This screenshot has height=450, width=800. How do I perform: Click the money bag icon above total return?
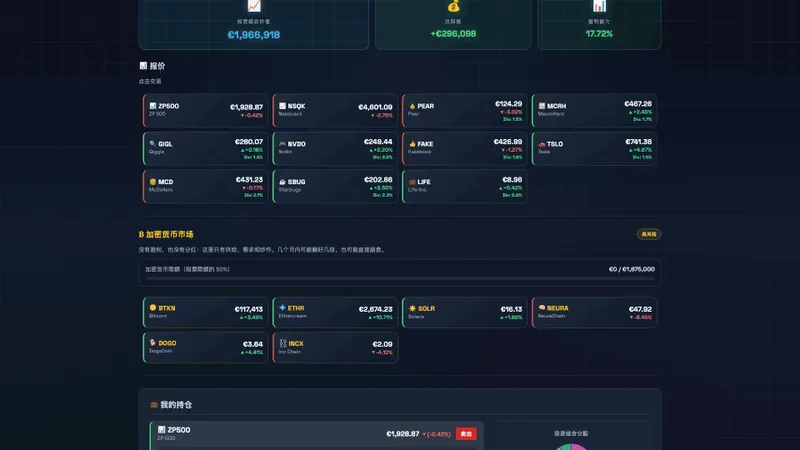click(453, 6)
